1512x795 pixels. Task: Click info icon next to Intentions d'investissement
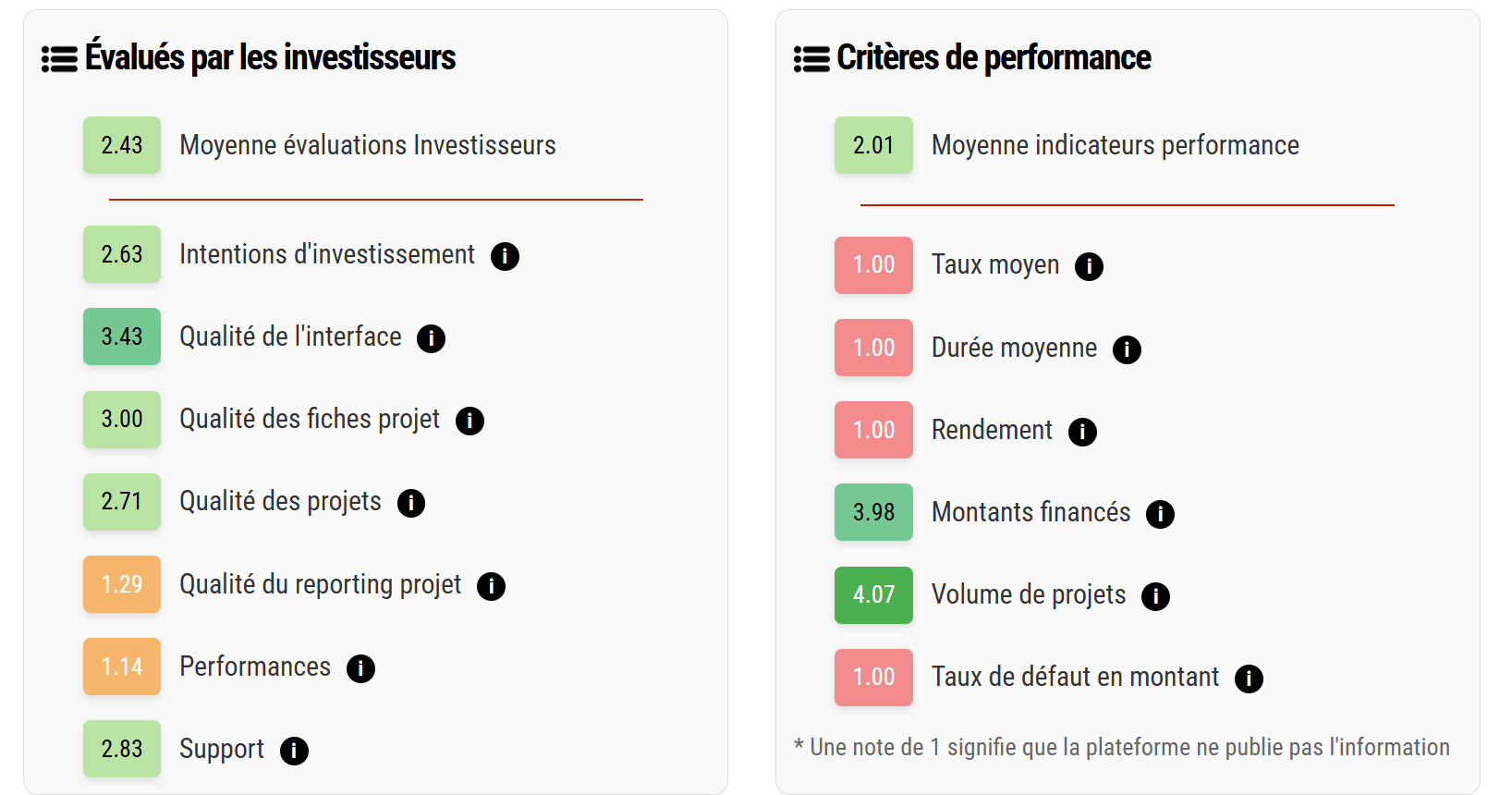[x=505, y=256]
